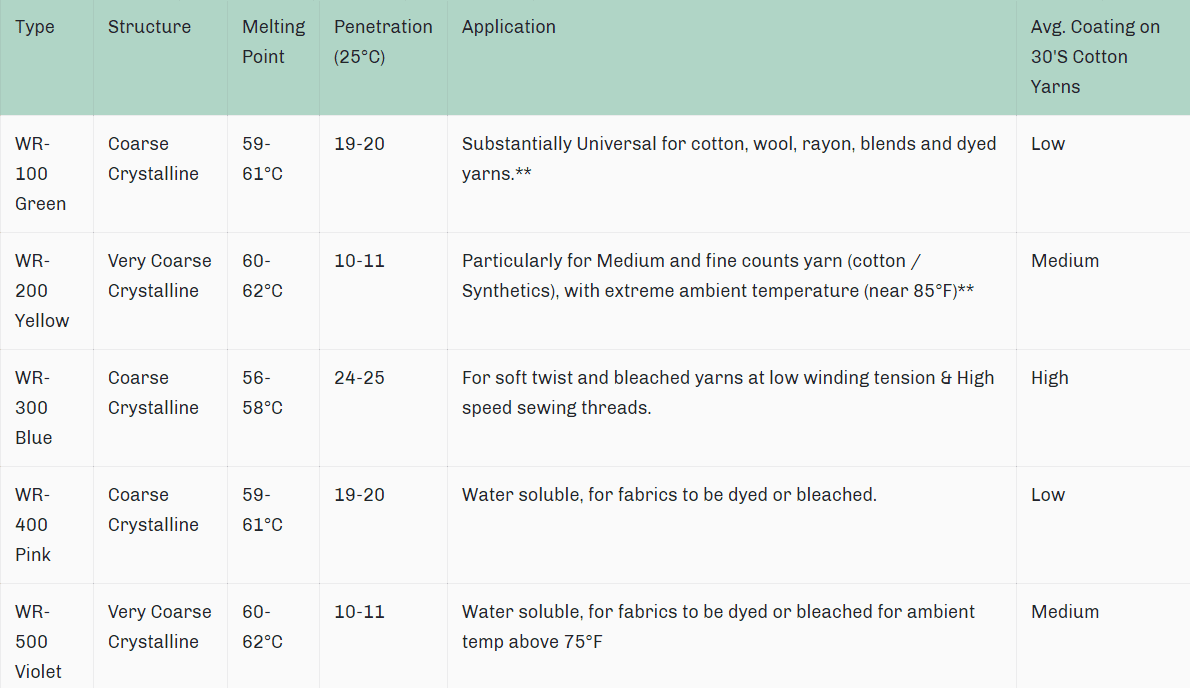Click the Penetration (25°C) header
Image resolution: width=1190 pixels, height=688 pixels.
383,42
